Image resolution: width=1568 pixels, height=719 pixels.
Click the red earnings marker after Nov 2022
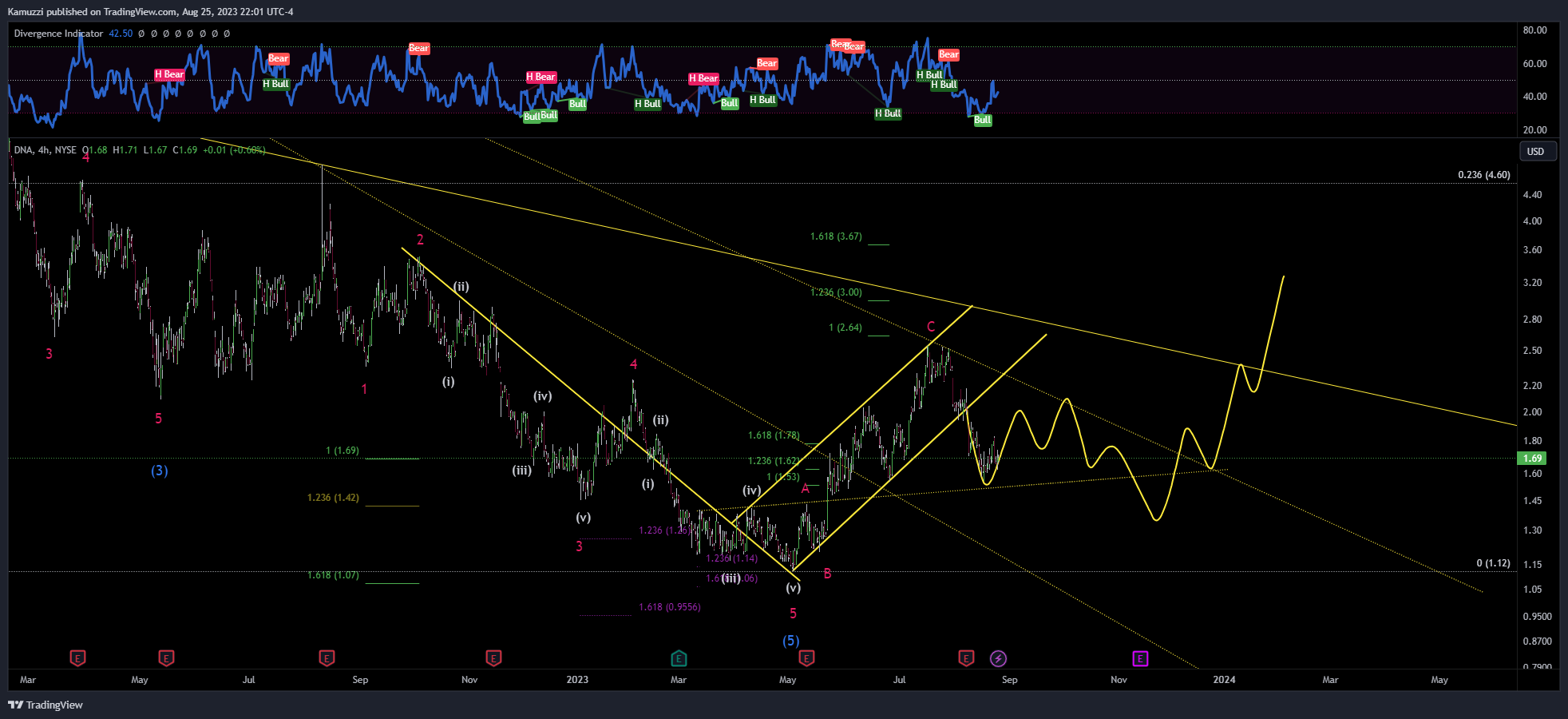[493, 658]
